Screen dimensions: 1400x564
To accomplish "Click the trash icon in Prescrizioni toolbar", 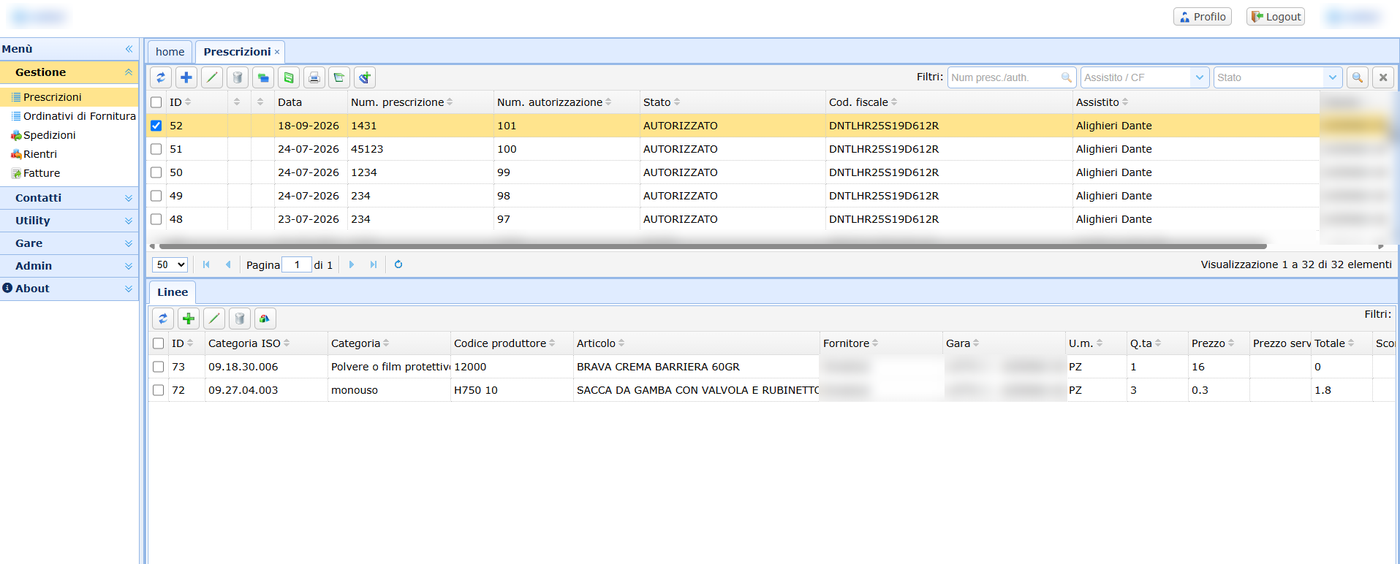I will coord(238,77).
